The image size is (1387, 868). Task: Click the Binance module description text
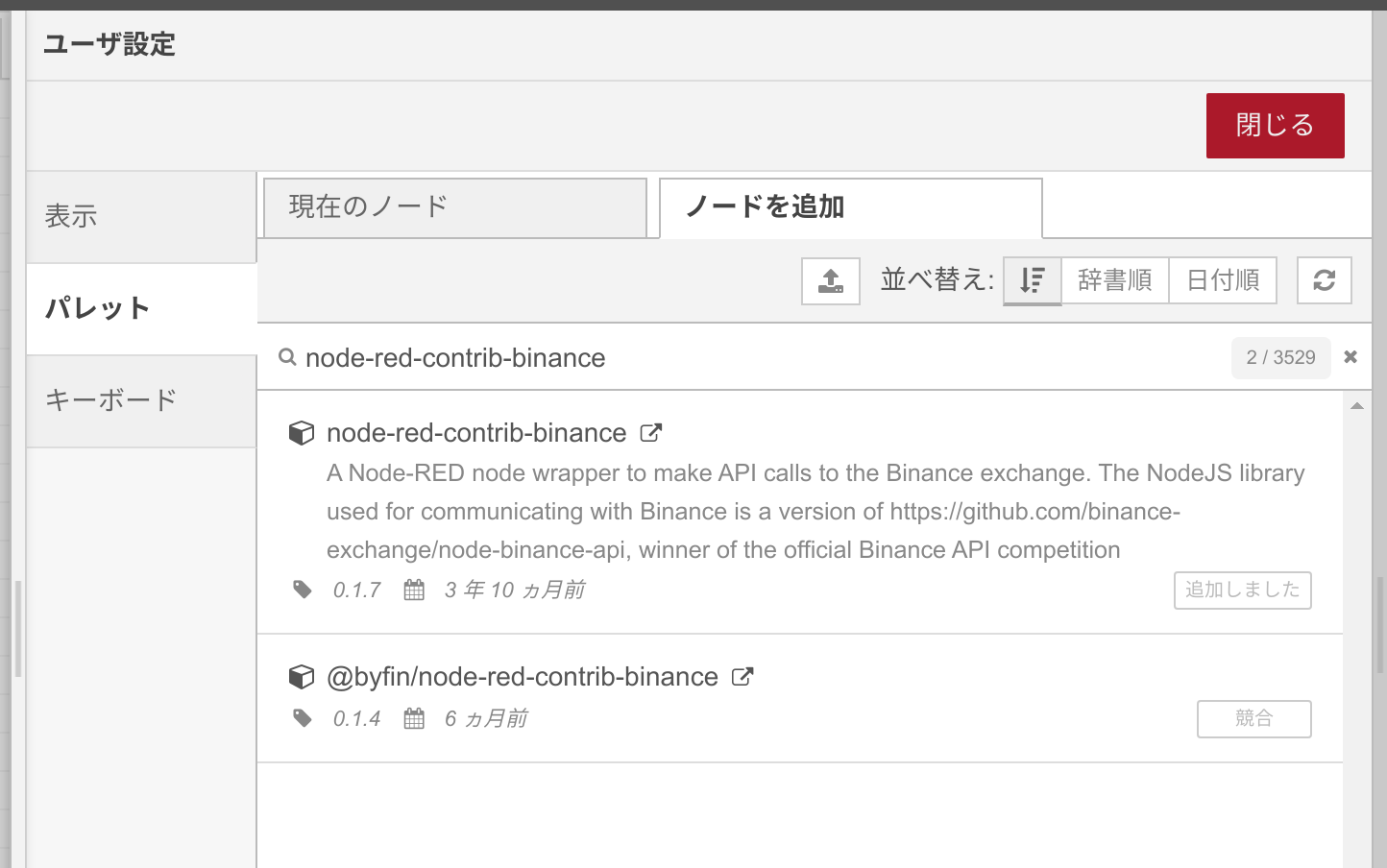point(815,512)
